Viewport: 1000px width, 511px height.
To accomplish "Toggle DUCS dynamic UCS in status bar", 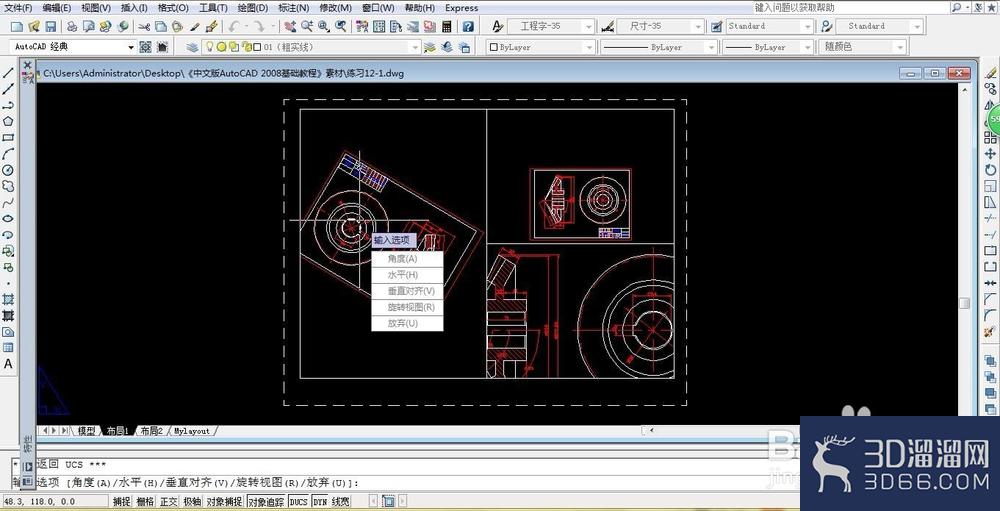I will coord(298,502).
